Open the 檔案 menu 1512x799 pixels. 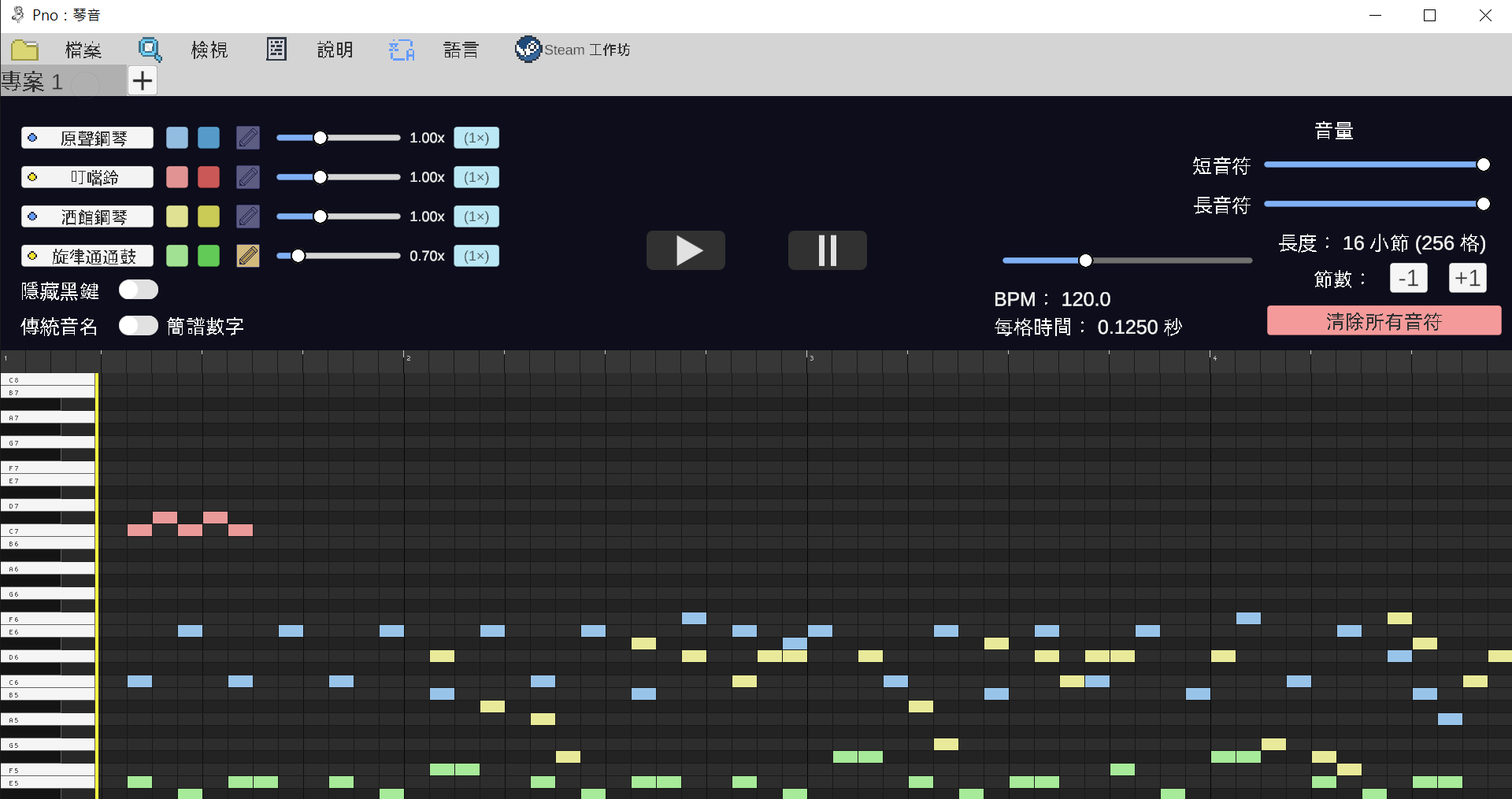click(83, 50)
